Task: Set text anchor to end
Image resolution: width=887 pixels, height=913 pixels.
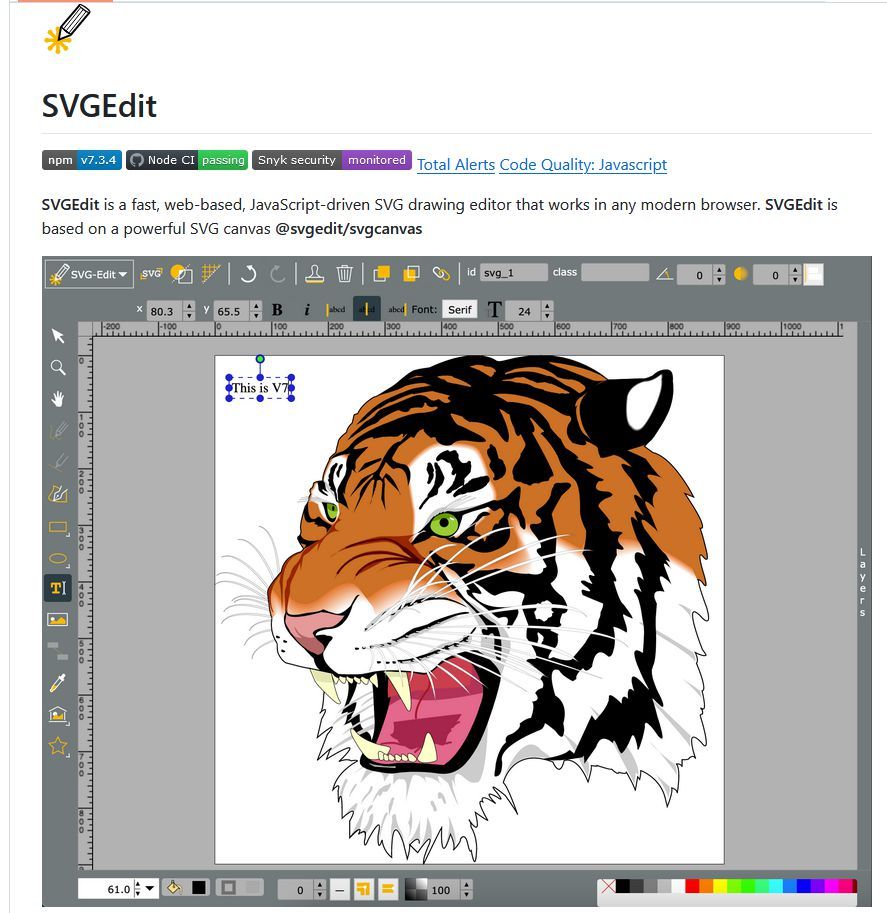Action: pos(397,310)
